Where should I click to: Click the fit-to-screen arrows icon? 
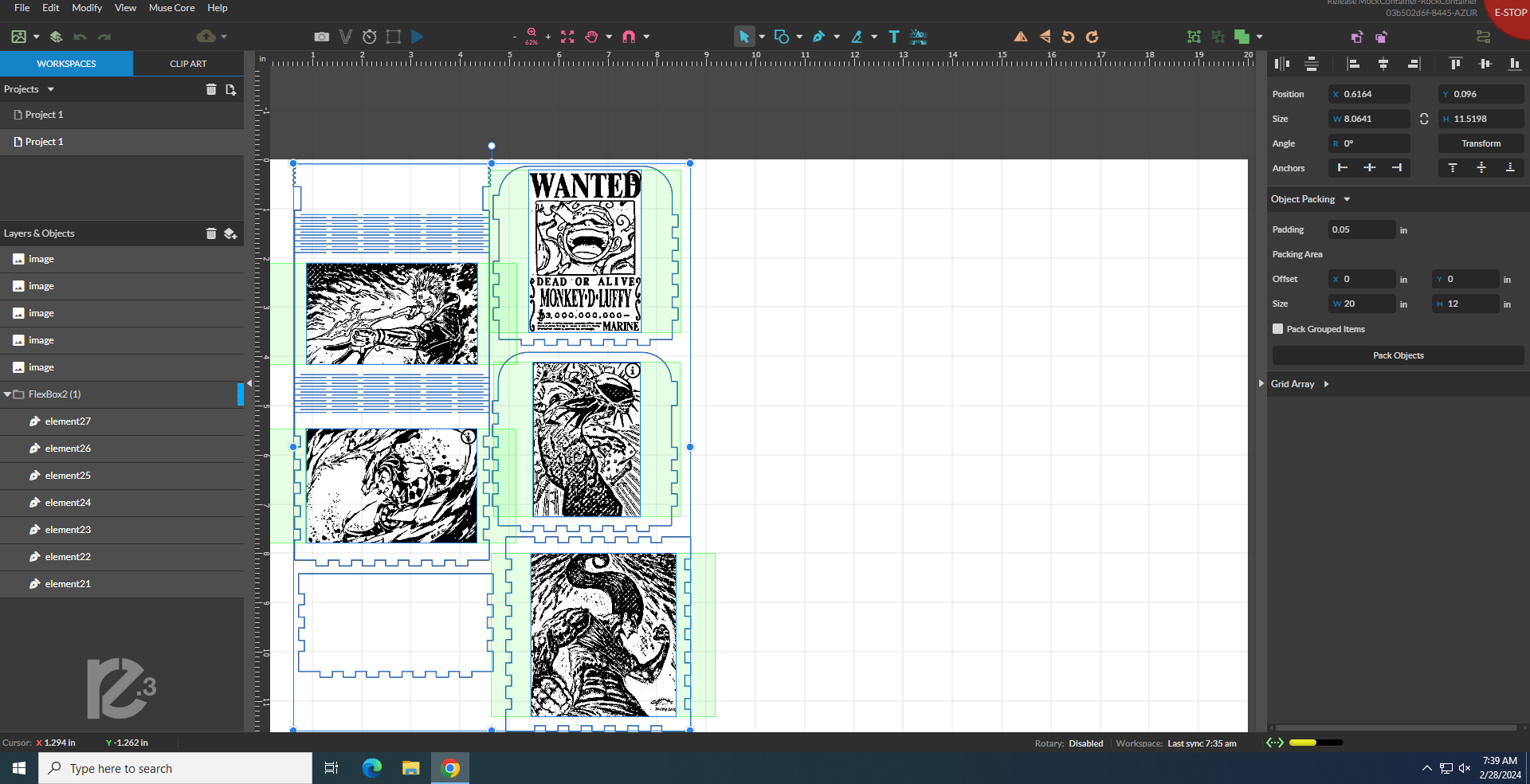(567, 37)
